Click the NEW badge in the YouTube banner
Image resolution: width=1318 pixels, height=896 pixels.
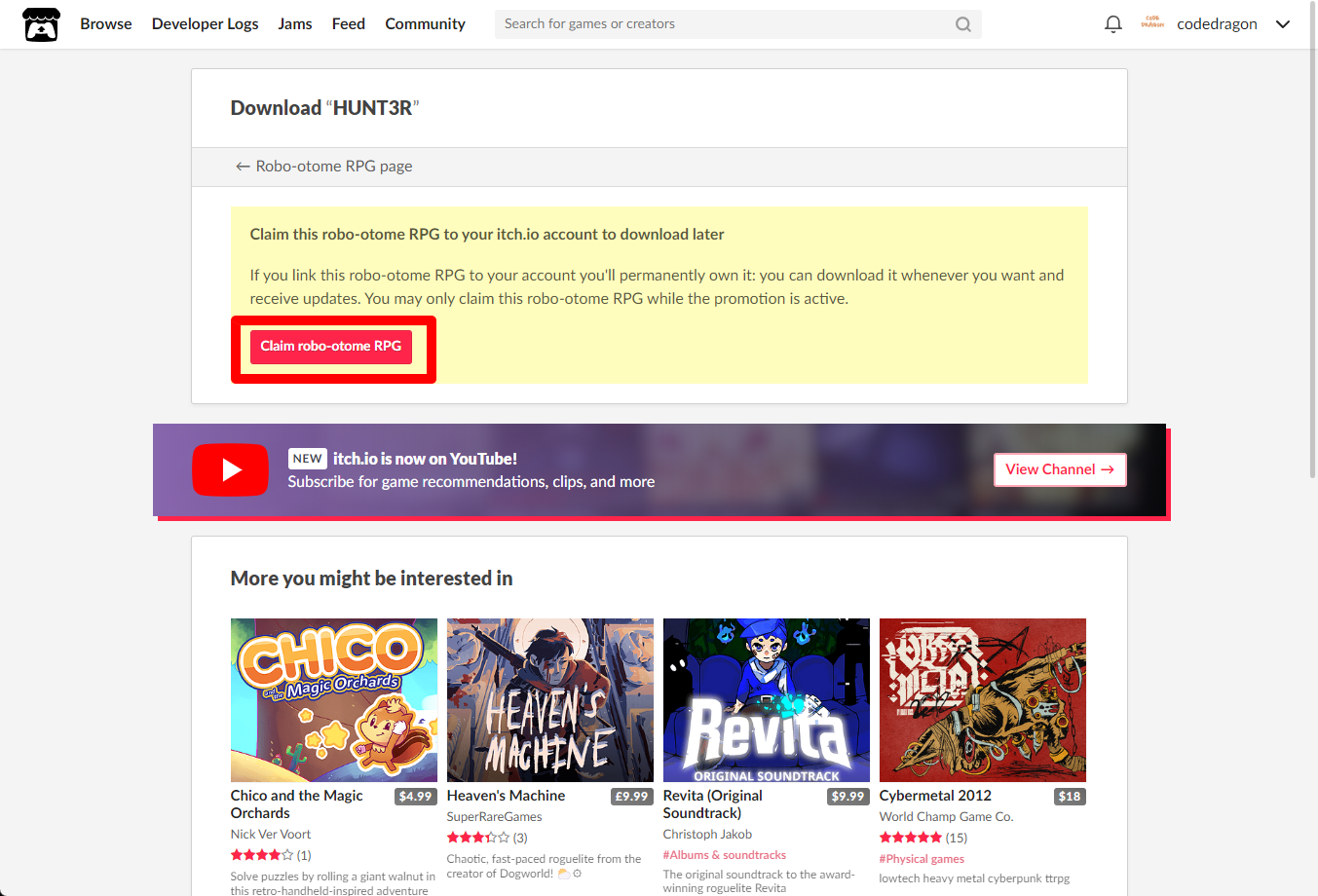tap(308, 459)
